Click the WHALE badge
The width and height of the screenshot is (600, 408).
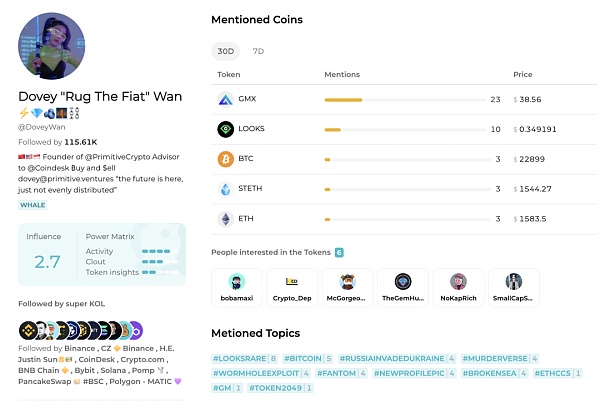click(x=33, y=205)
